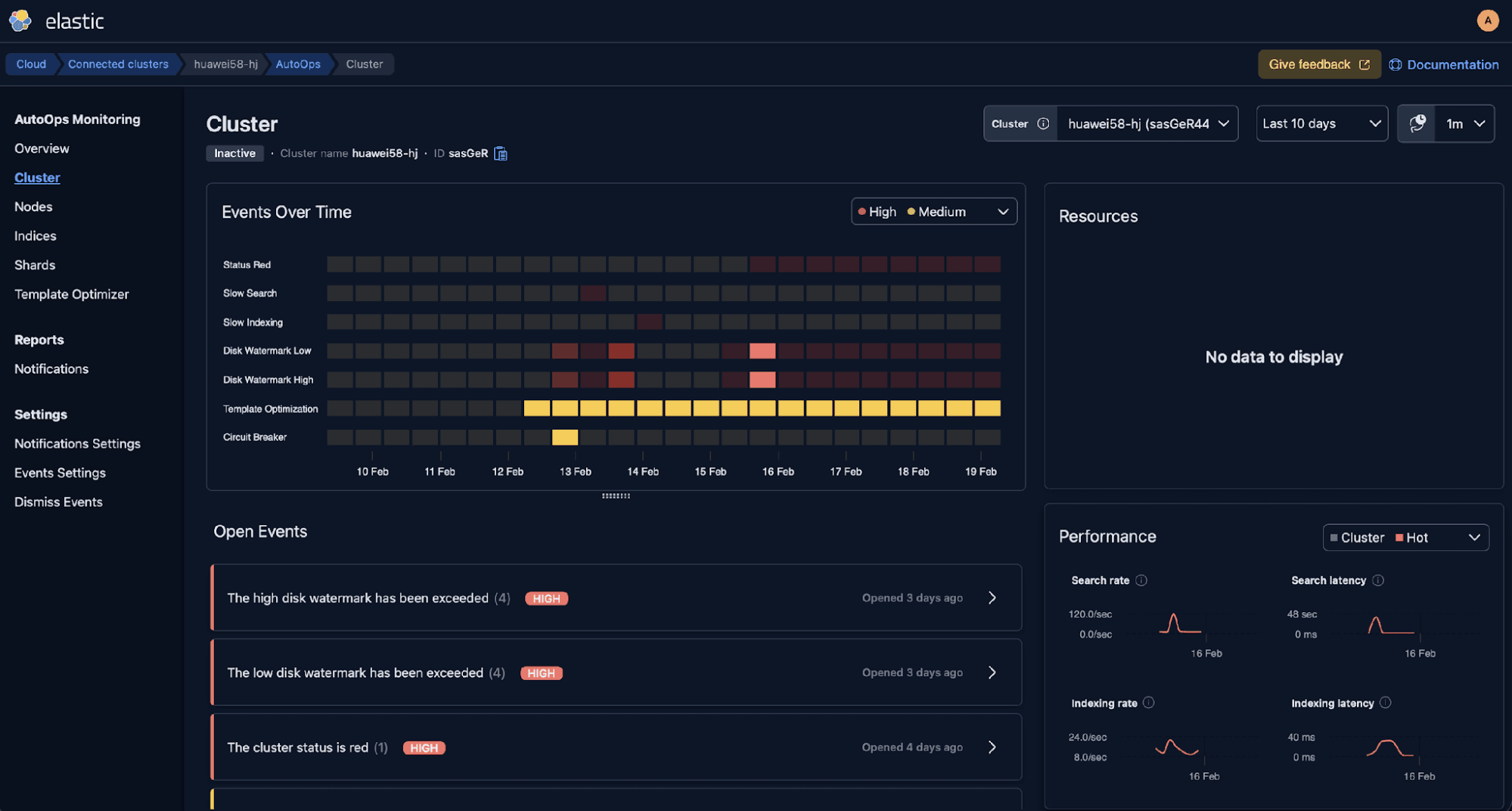Click the Search latency sparkline chart
Image resolution: width=1512 pixels, height=811 pixels.
[1391, 625]
